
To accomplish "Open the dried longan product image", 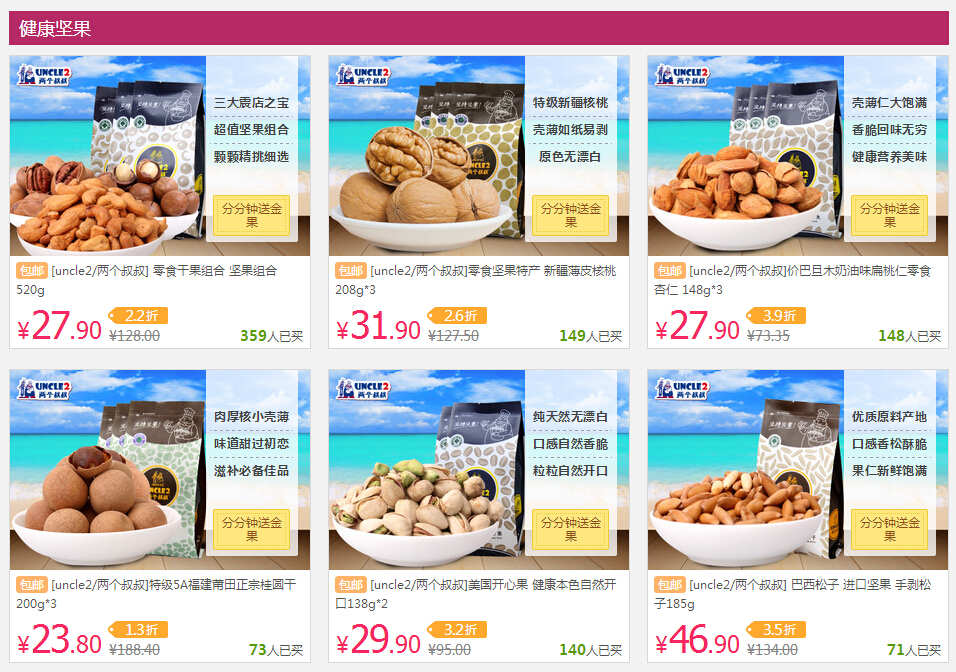I will [160, 470].
